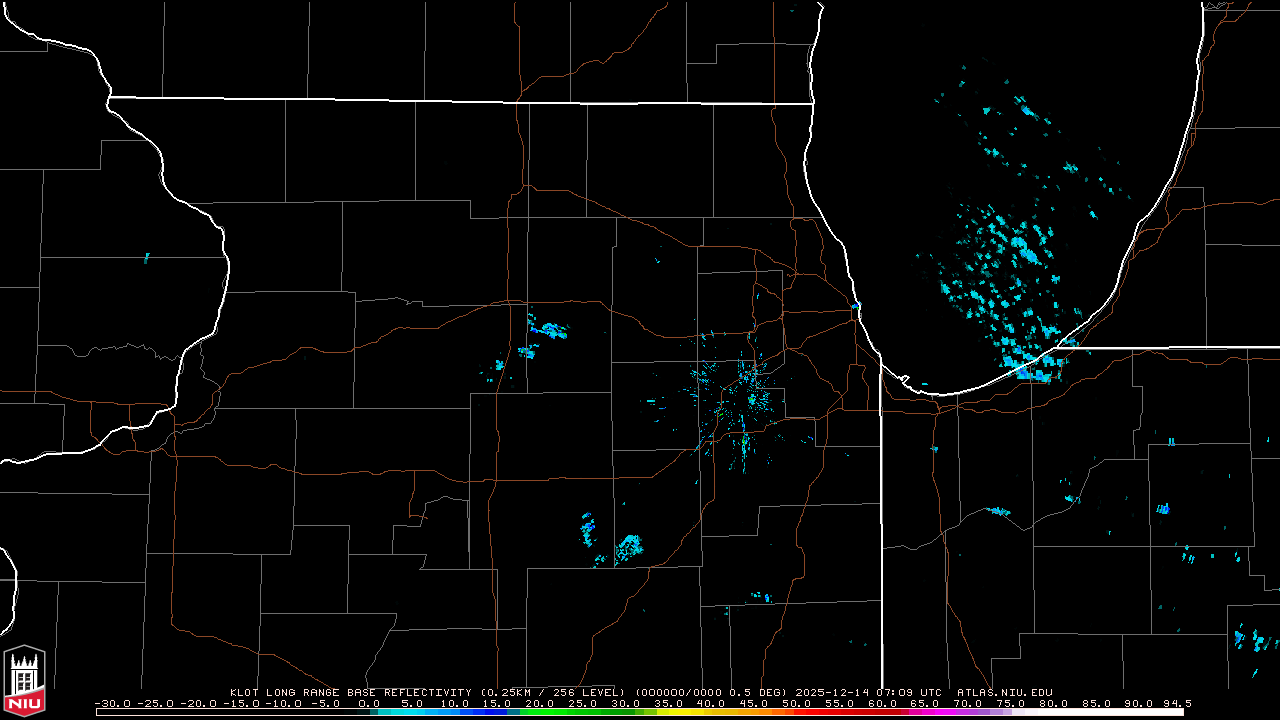This screenshot has height=720, width=1280.
Task: Click the rounded echo blob in lower center
Action: coord(629,546)
